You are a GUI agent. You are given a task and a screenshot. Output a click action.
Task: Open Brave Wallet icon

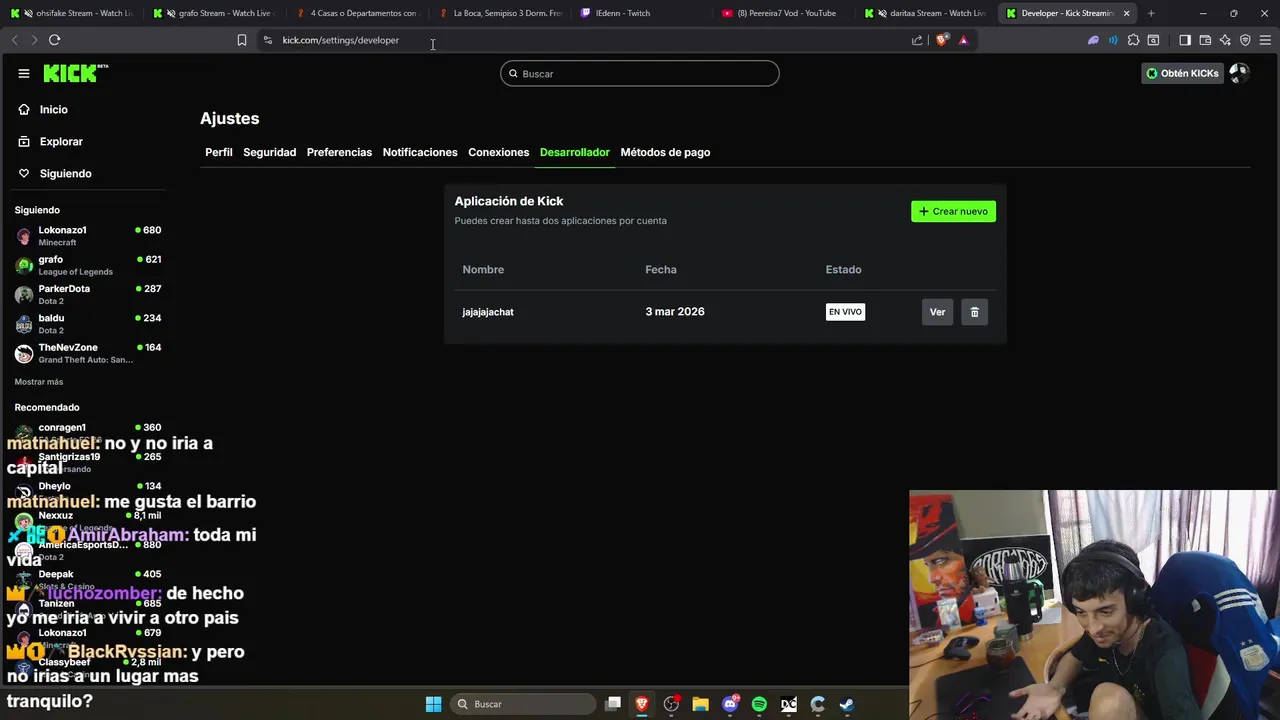point(1205,40)
